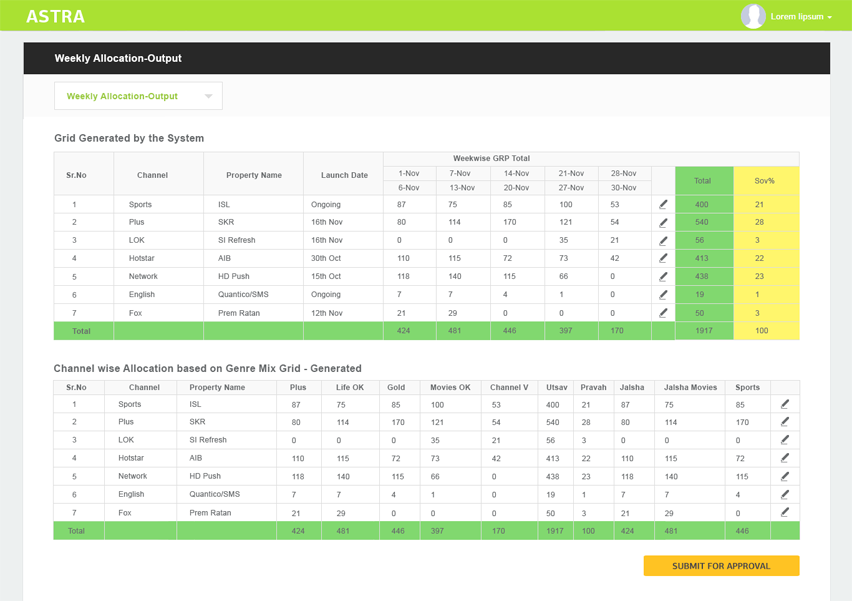Edit HD Push row in Genre Mix grid
This screenshot has height=601, width=852.
pyautogui.click(x=785, y=477)
